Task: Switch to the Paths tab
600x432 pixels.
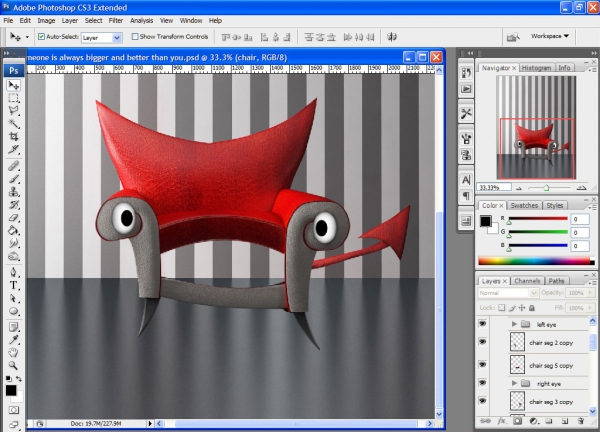Action: (x=556, y=281)
